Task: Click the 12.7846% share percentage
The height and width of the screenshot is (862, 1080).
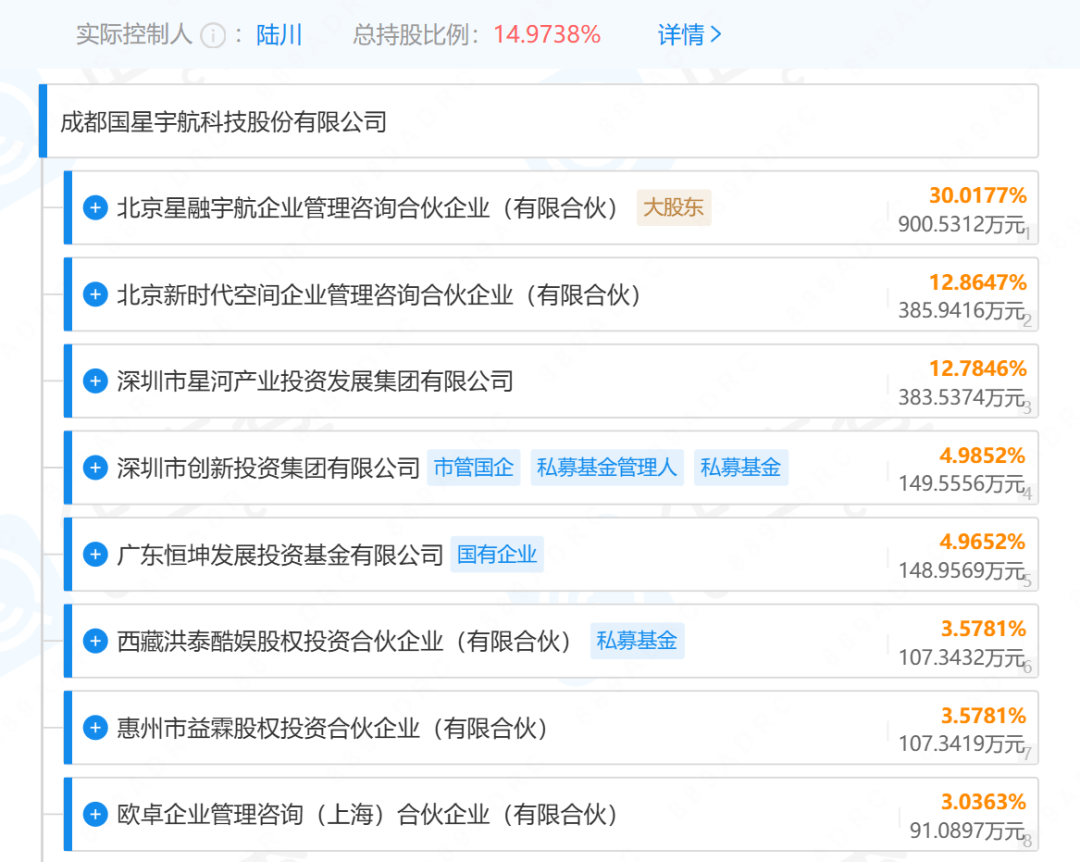Action: click(977, 369)
